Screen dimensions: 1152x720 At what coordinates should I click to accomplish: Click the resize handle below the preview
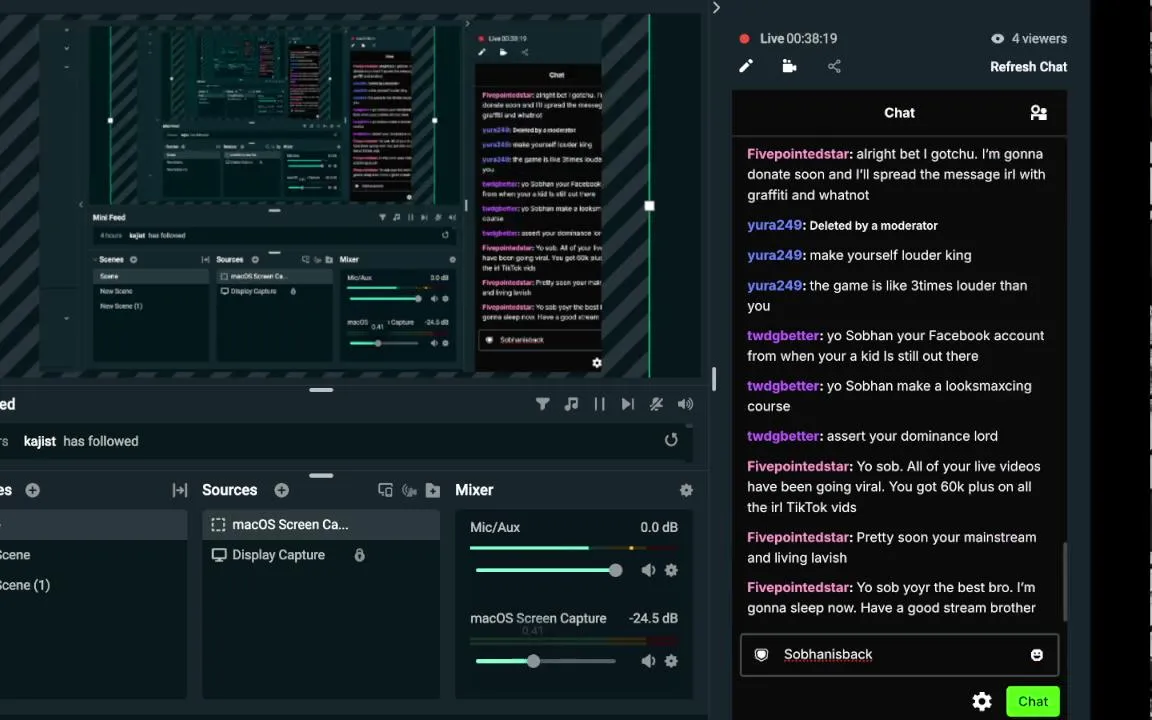tap(321, 390)
